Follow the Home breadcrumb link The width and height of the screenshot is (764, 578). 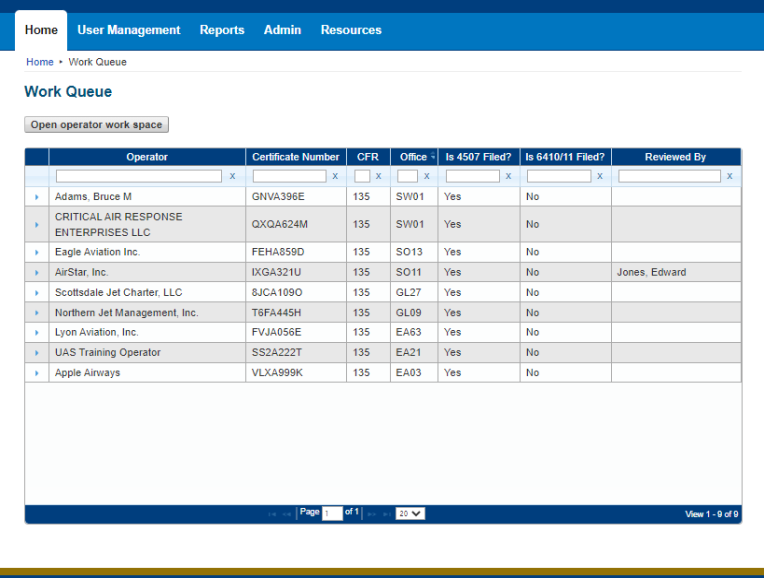(x=40, y=62)
